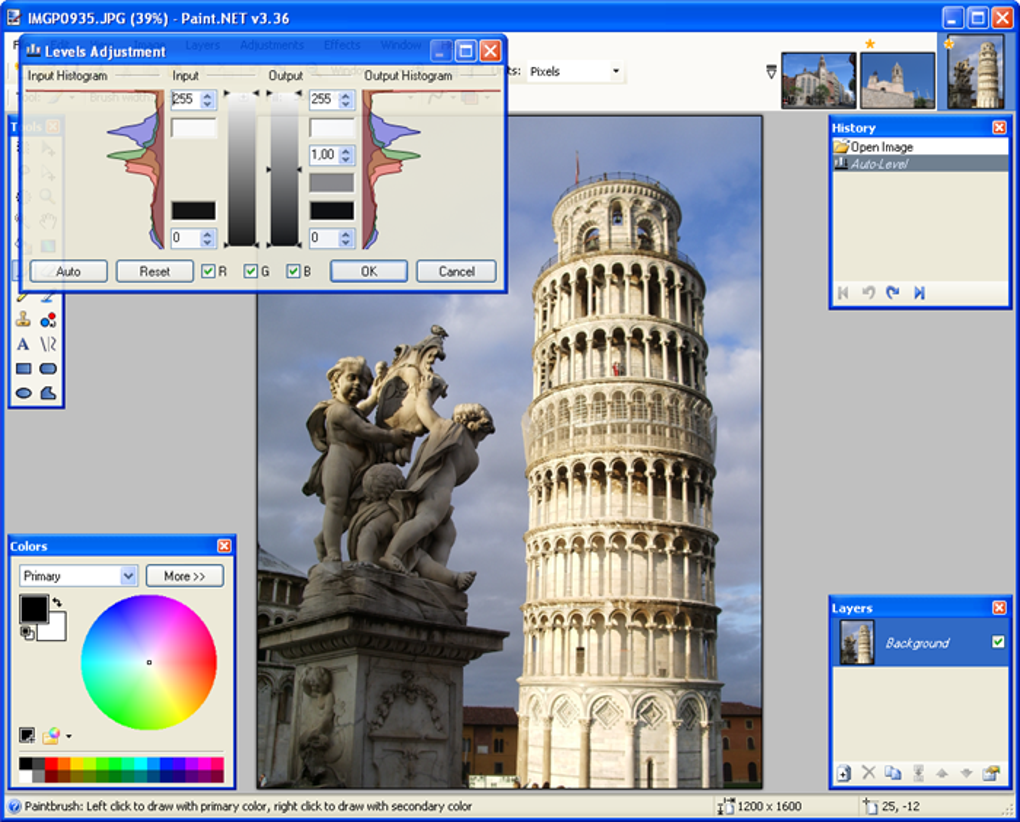
Task: Click Reset in Levels Adjustment
Action: tap(155, 271)
